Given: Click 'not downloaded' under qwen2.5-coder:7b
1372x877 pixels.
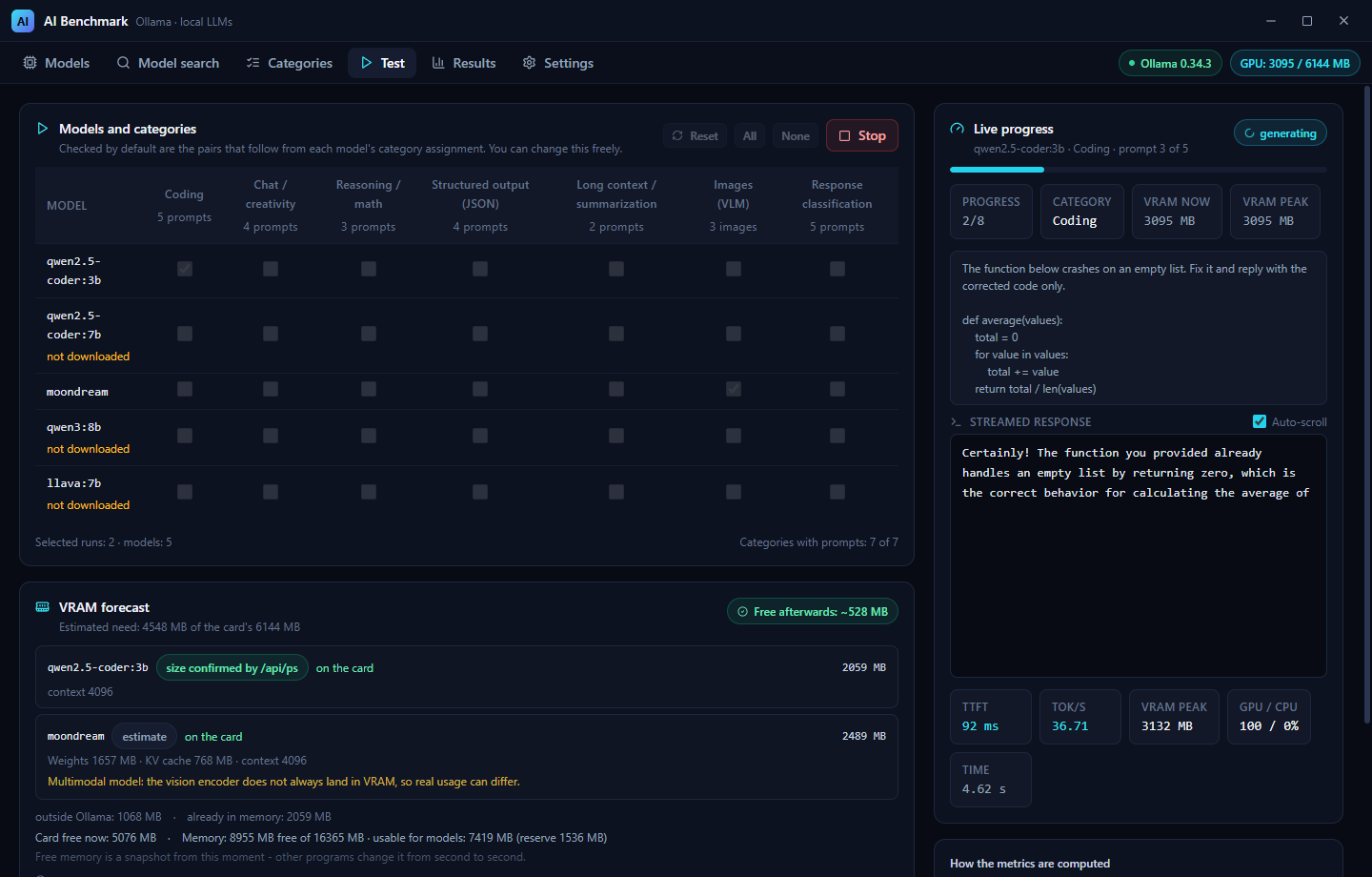Looking at the screenshot, I should tap(89, 357).
